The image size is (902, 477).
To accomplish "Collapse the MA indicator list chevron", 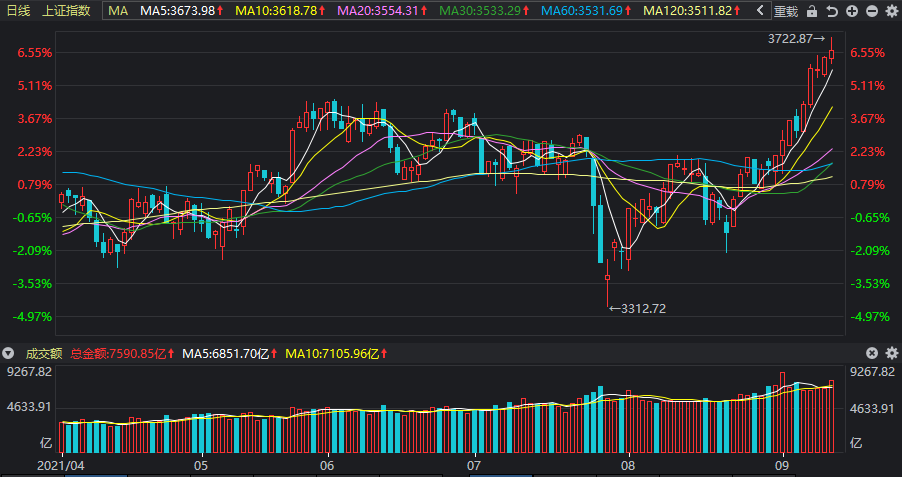I will tap(760, 10).
